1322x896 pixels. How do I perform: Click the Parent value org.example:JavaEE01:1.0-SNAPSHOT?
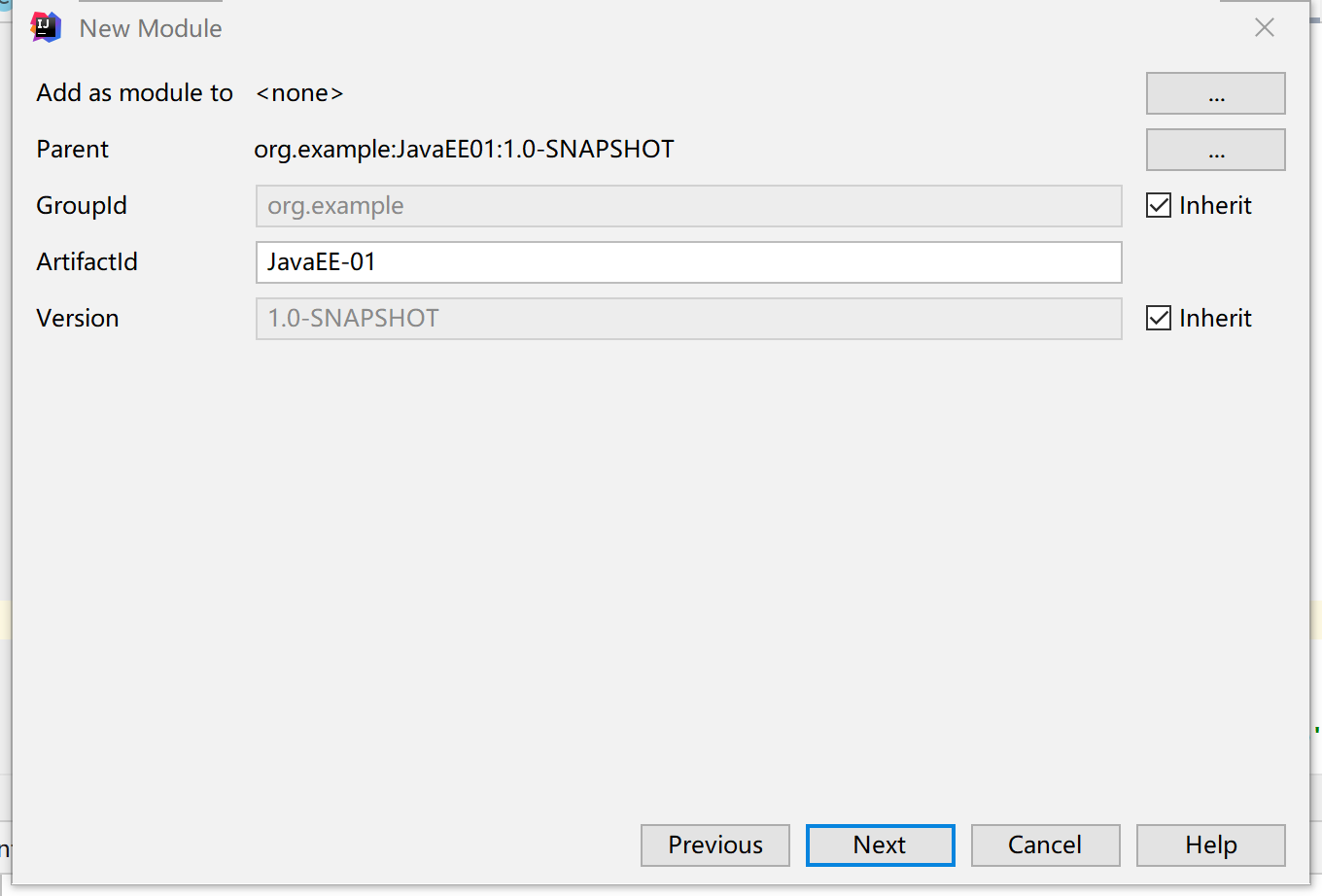[x=464, y=150]
